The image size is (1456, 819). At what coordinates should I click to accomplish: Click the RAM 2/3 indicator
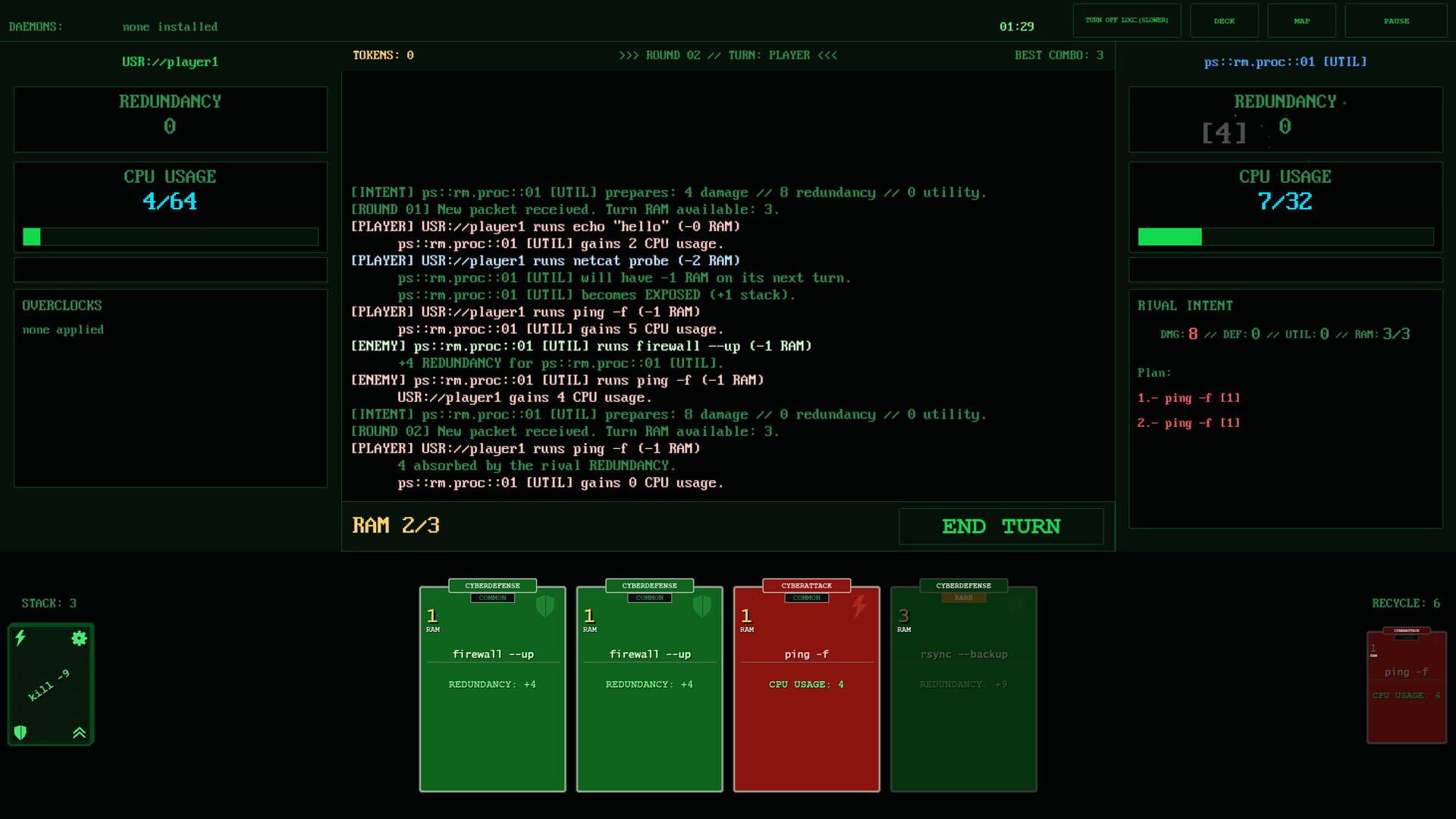396,526
